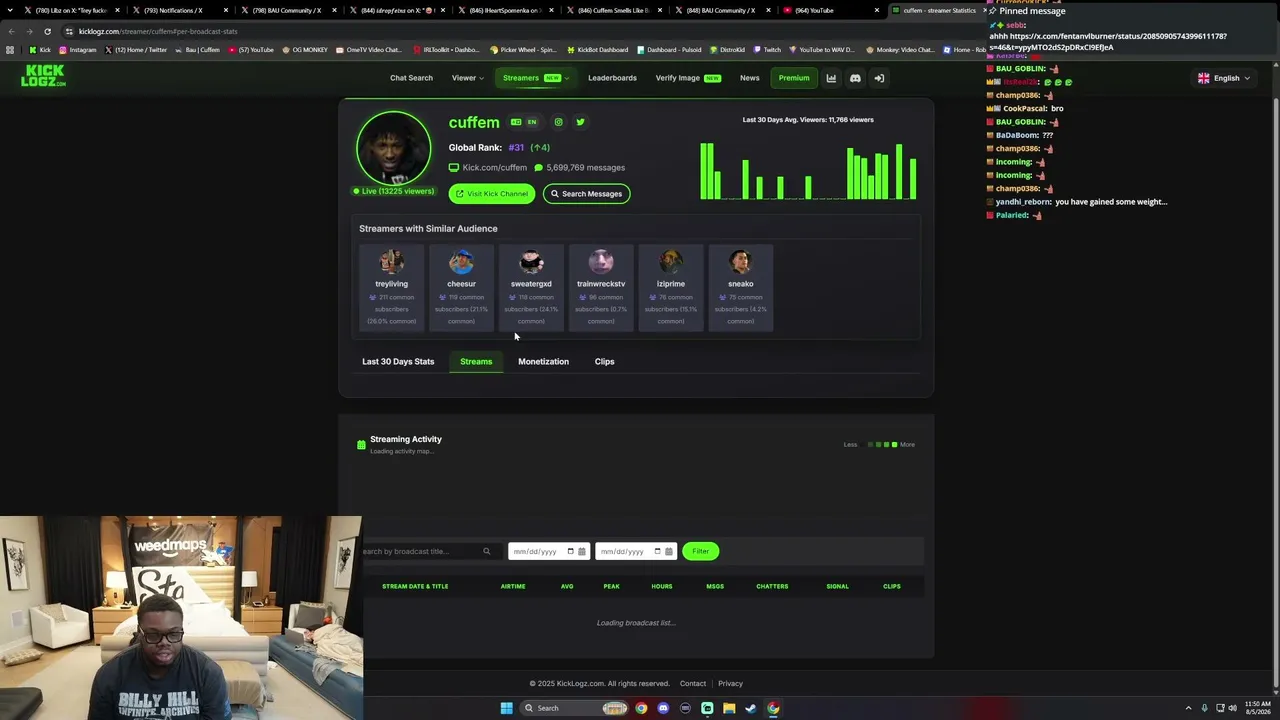Screen dimensions: 1280x720
Task: Switch to Last 30 Days Stats tab
Action: [398, 362]
